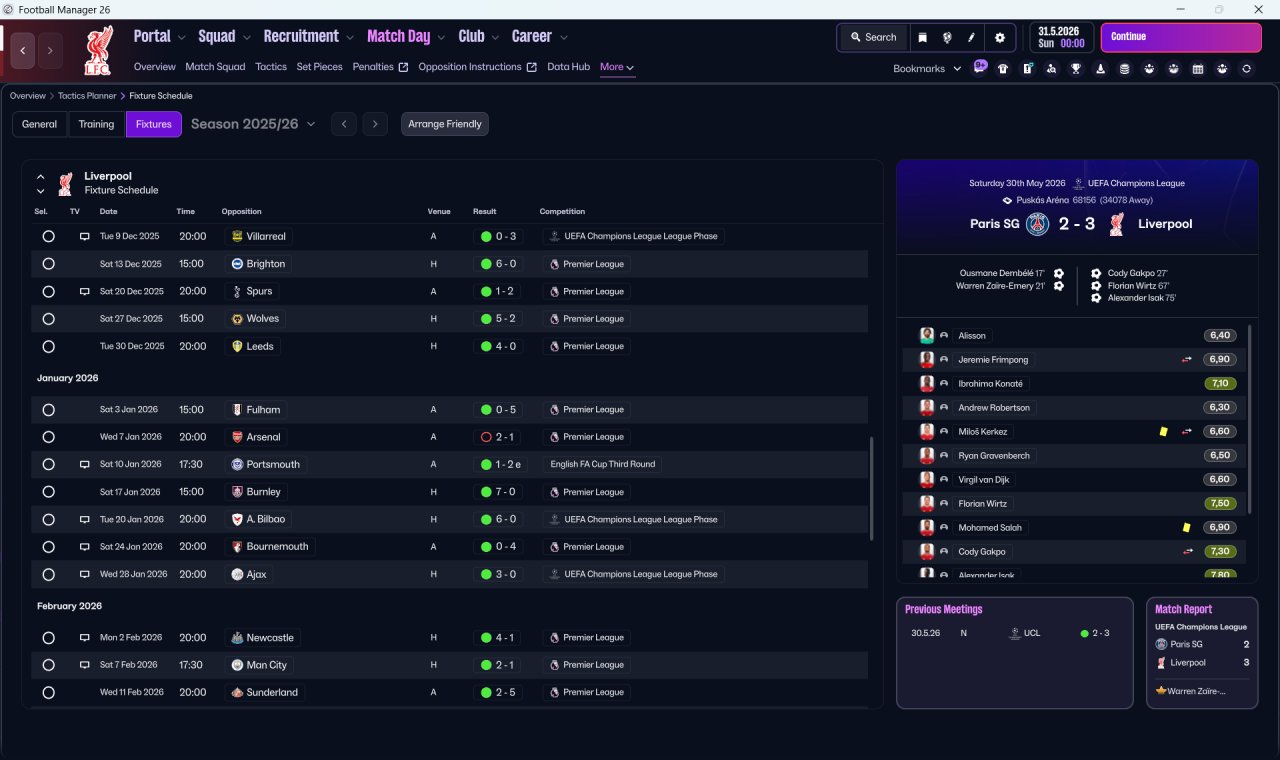Expand the Bookmarks dropdown
Viewport: 1280px width, 760px height.
pos(927,68)
